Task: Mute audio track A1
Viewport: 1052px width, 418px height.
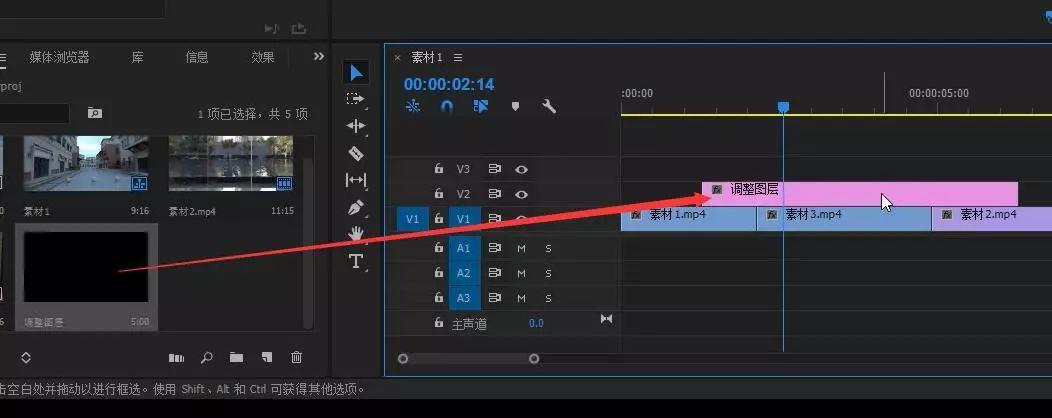Action: point(521,249)
